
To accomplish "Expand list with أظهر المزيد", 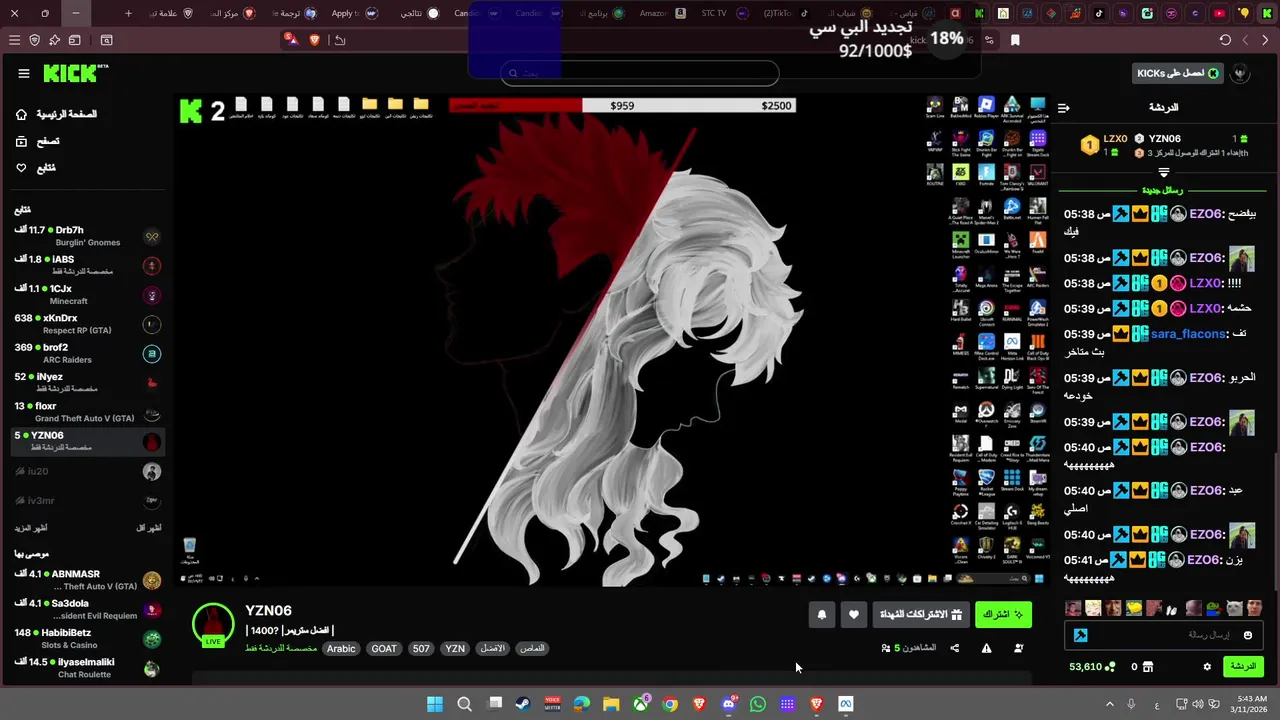I will coord(31,527).
